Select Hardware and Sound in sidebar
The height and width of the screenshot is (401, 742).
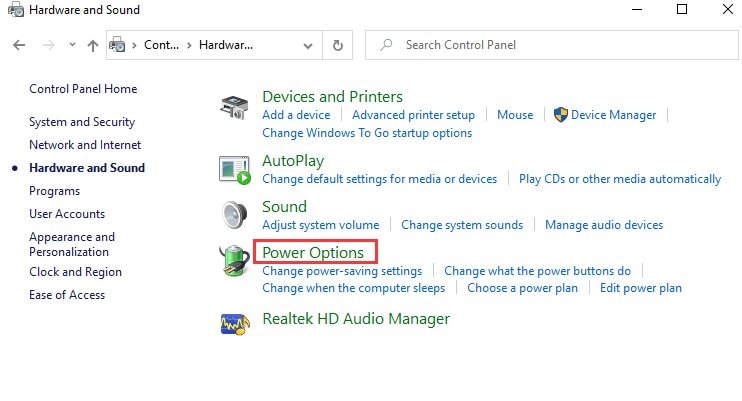click(87, 168)
